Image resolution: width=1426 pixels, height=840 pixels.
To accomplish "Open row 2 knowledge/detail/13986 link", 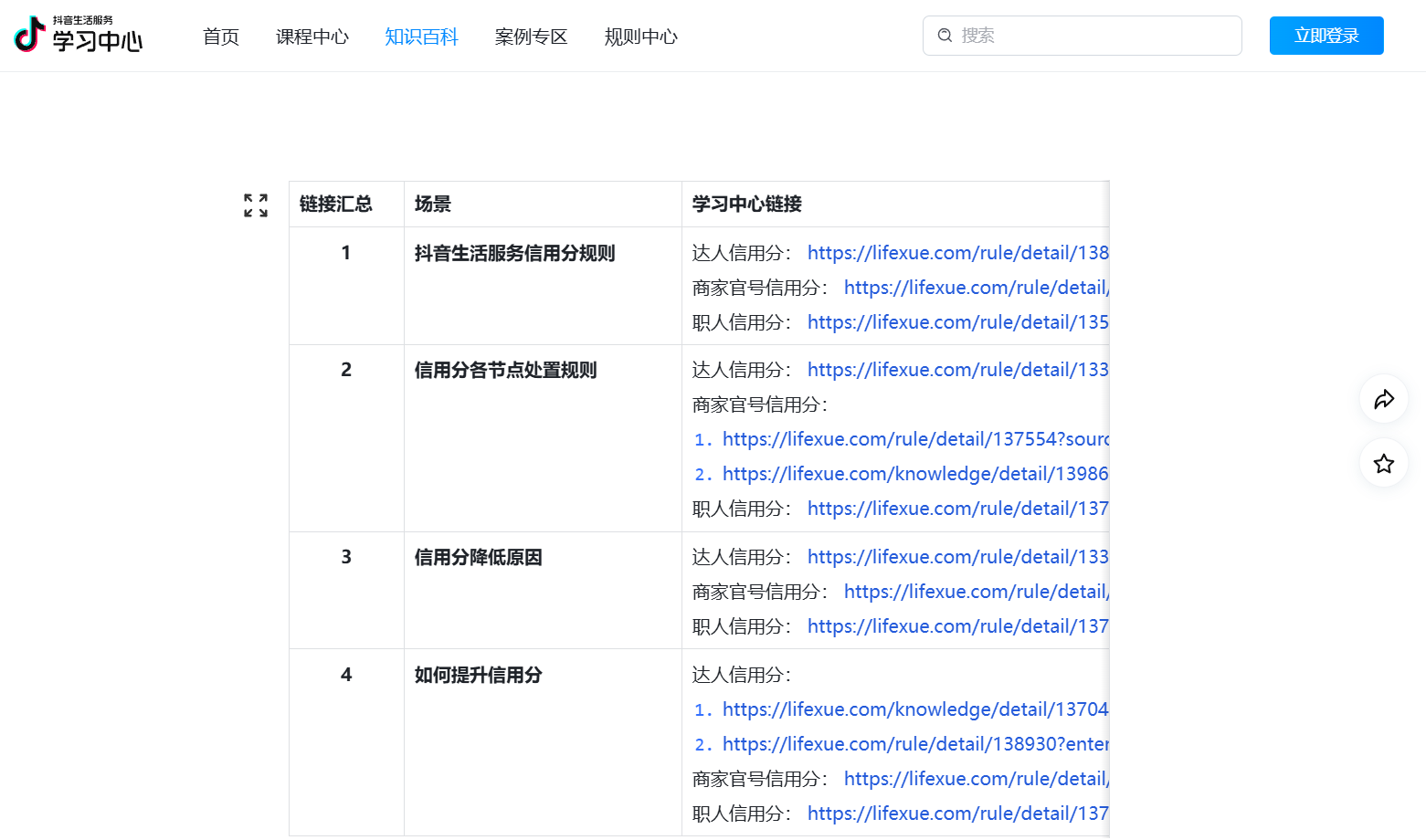I will [x=915, y=474].
